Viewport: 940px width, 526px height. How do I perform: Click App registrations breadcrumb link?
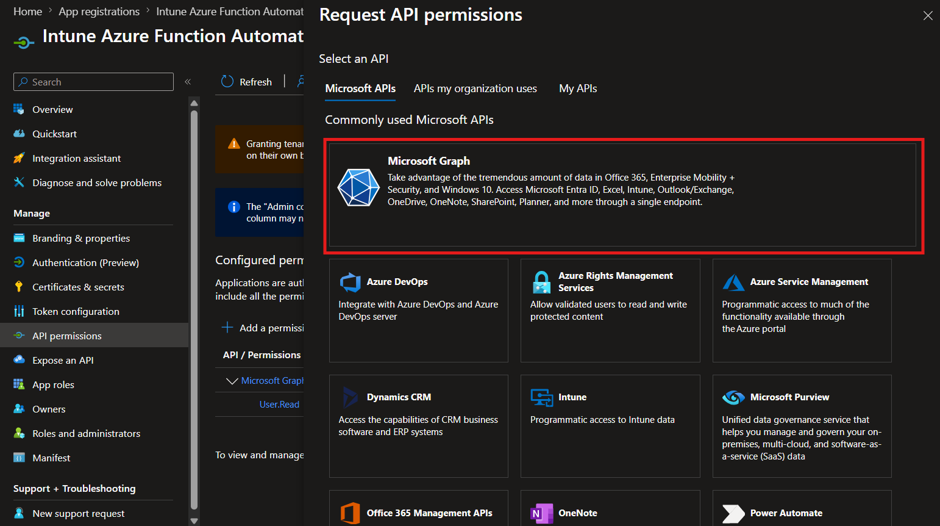pyautogui.click(x=99, y=11)
